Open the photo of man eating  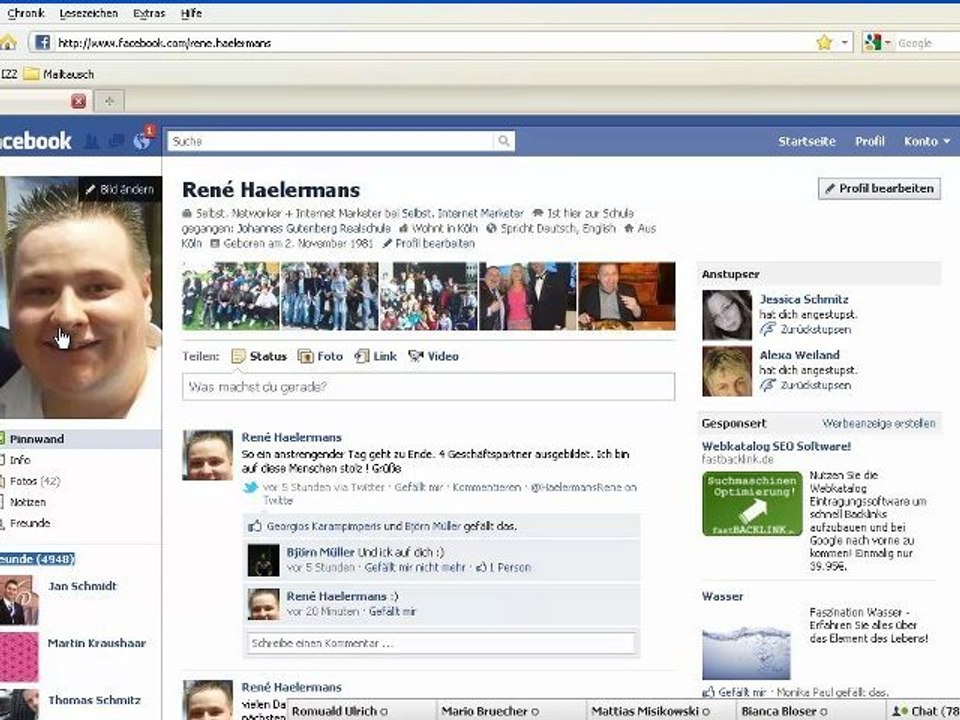tap(627, 296)
